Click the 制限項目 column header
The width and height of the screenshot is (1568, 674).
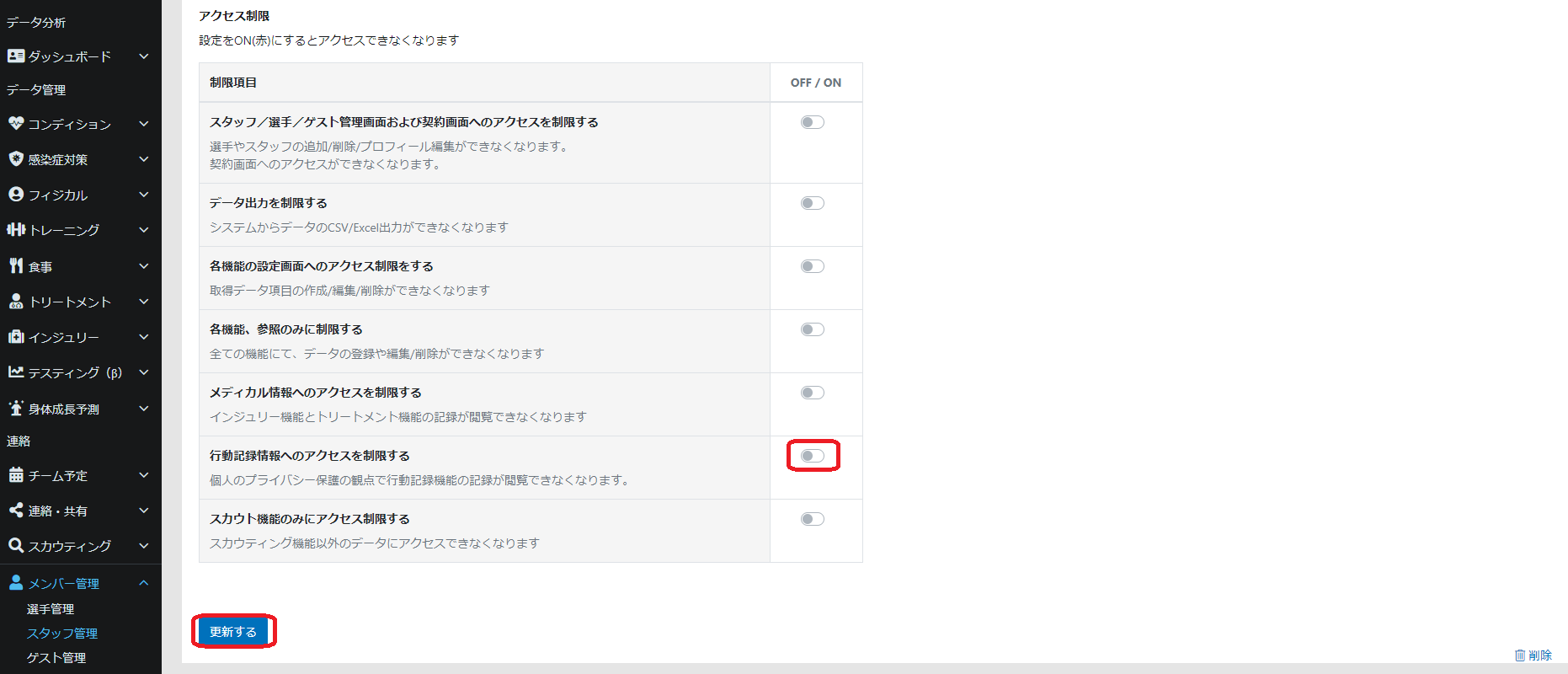click(x=233, y=83)
